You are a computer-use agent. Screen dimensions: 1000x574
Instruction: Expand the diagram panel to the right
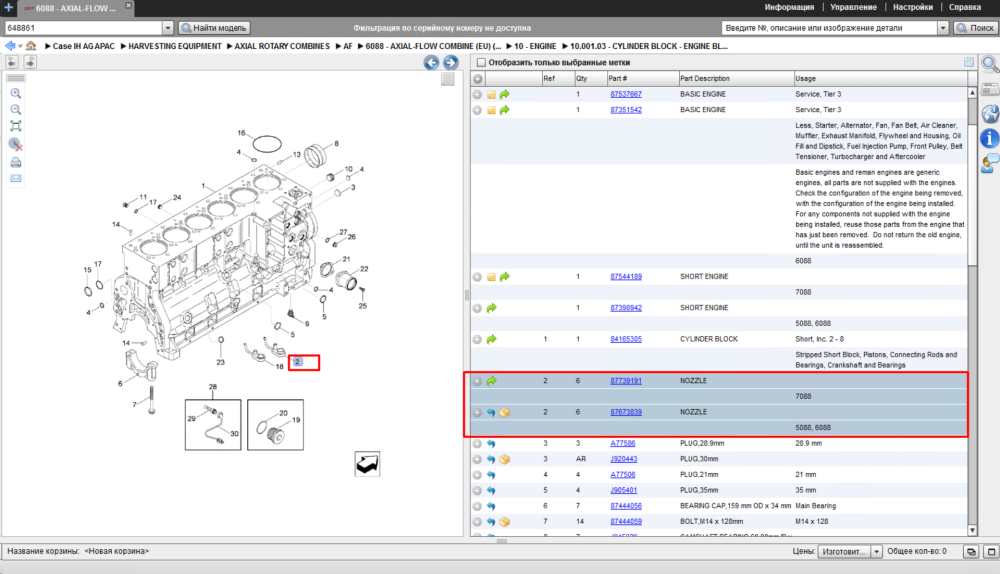[x=30, y=62]
